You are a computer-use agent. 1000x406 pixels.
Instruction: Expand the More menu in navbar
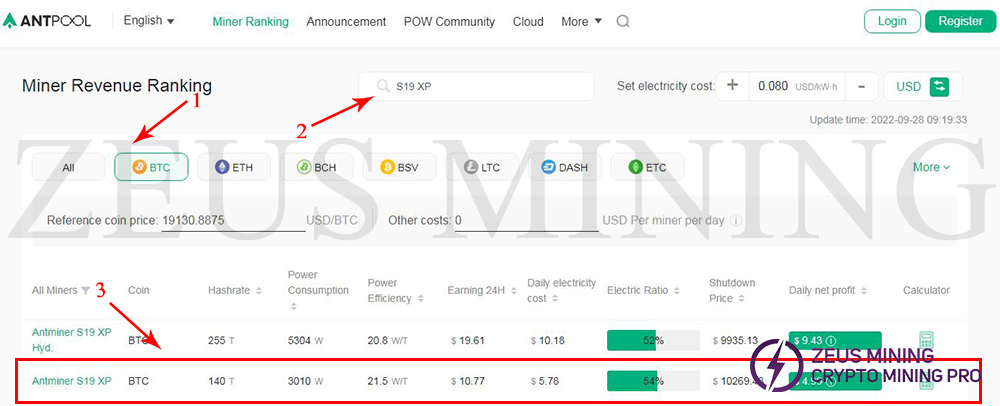click(x=581, y=21)
